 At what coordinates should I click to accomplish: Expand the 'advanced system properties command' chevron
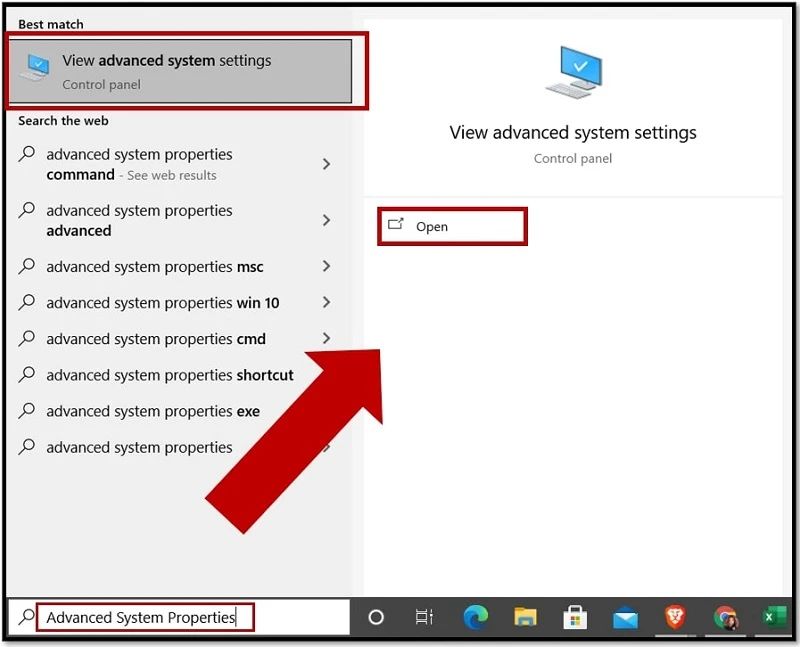pyautogui.click(x=327, y=164)
